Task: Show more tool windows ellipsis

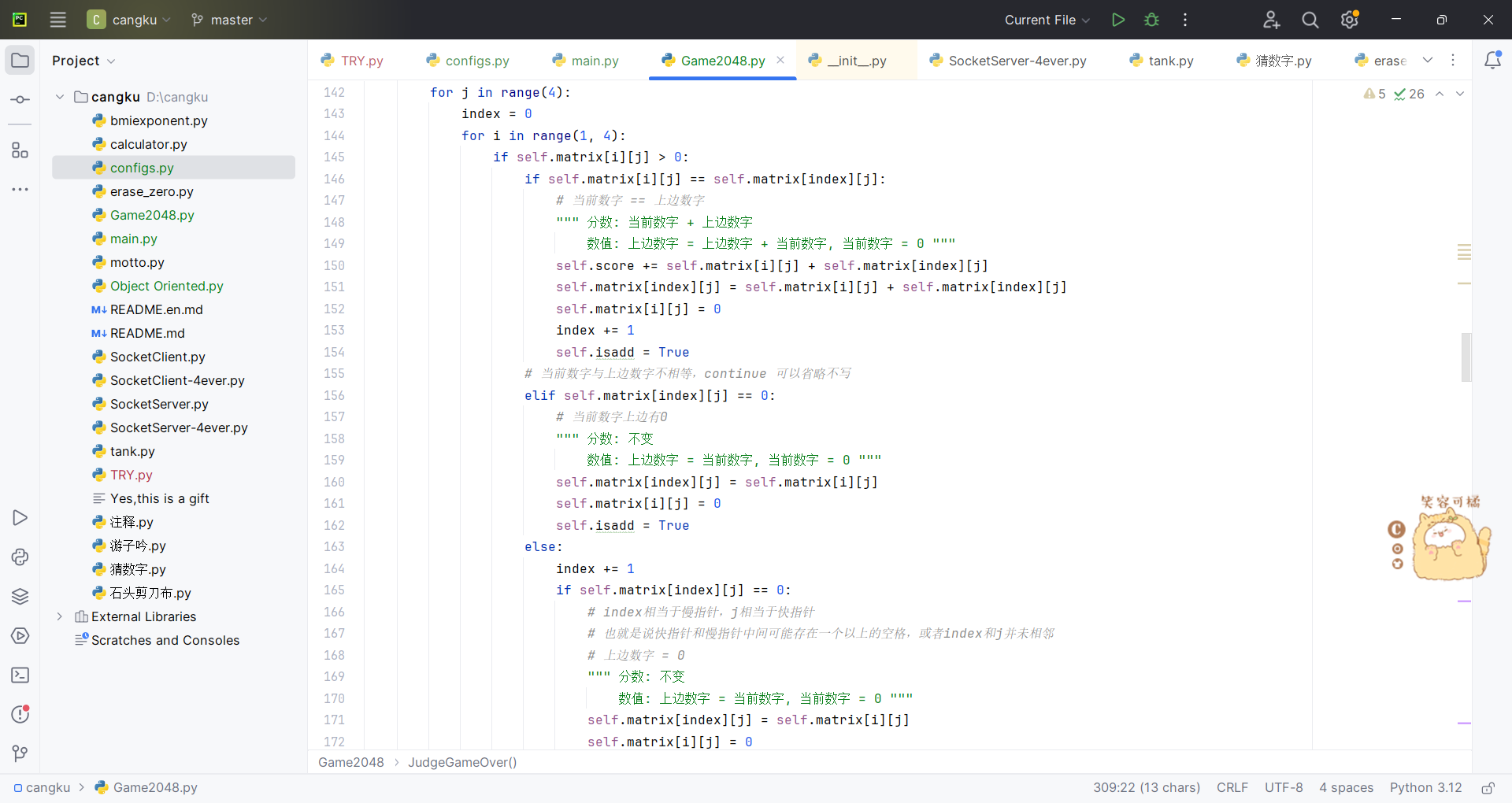Action: point(20,190)
